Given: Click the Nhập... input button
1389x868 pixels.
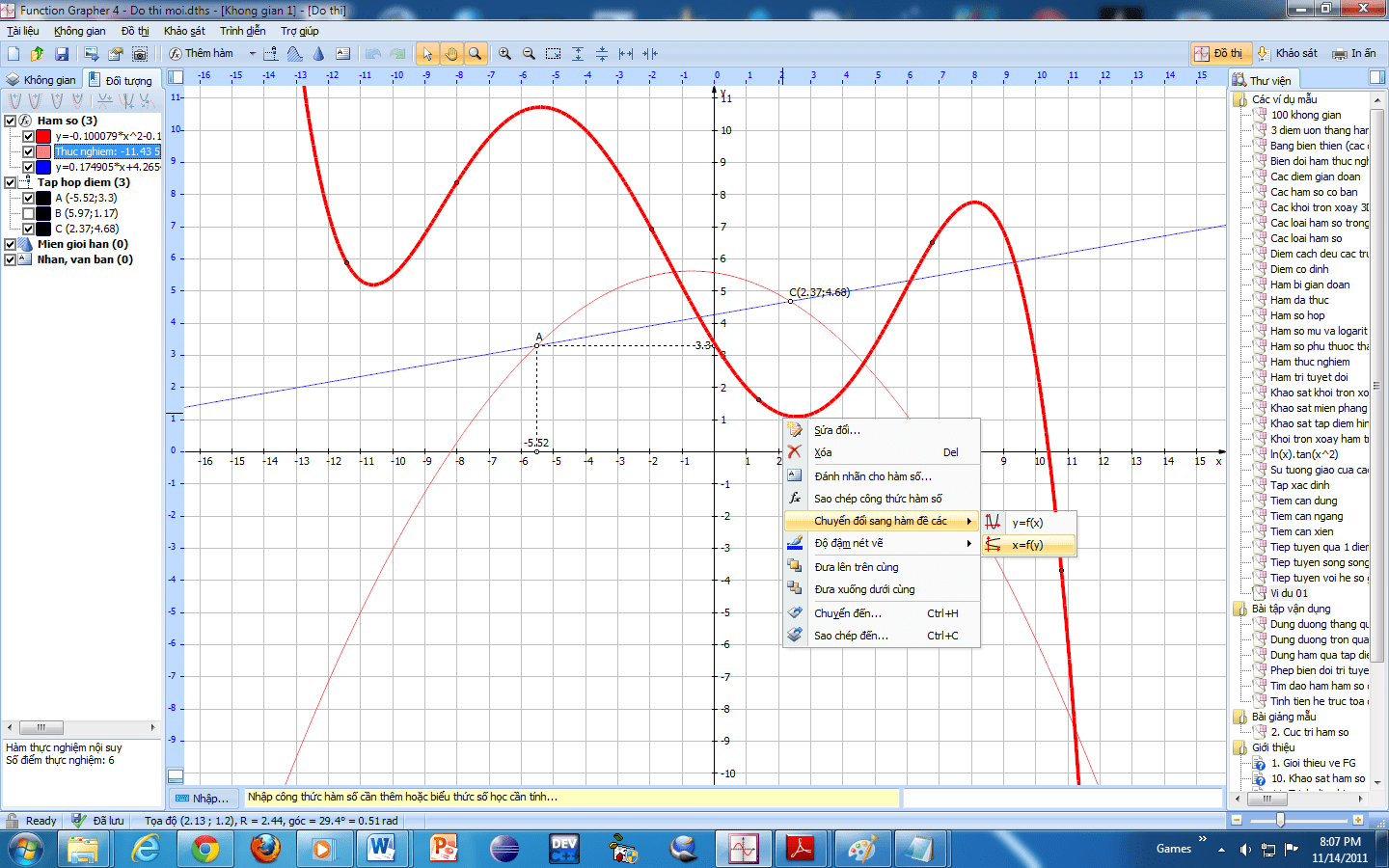Looking at the screenshot, I should point(203,798).
